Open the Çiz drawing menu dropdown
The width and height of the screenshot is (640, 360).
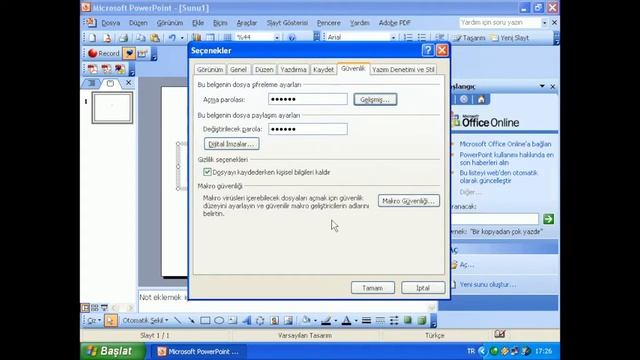coord(93,321)
